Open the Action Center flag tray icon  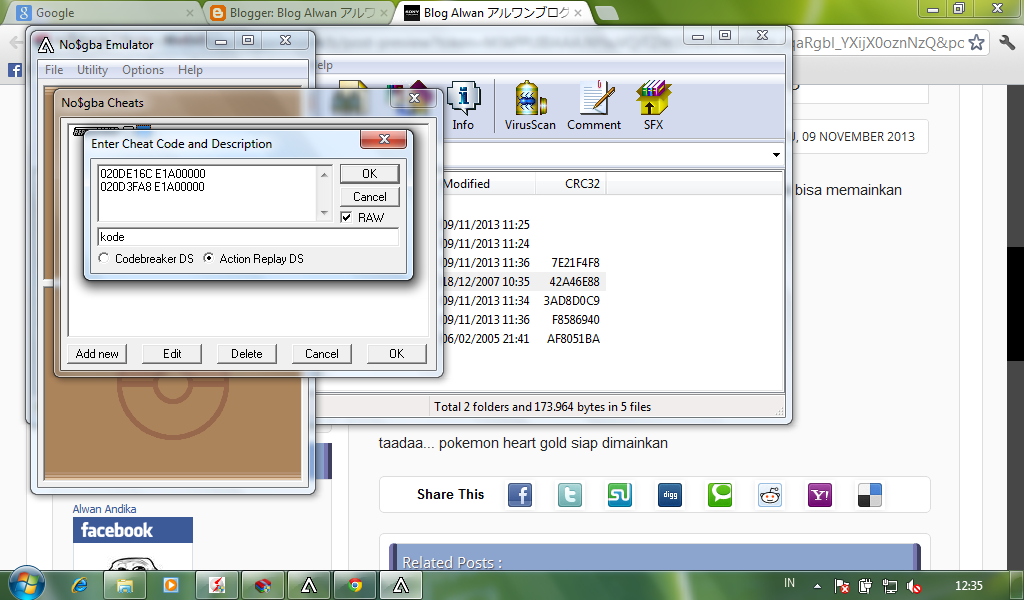(x=842, y=586)
